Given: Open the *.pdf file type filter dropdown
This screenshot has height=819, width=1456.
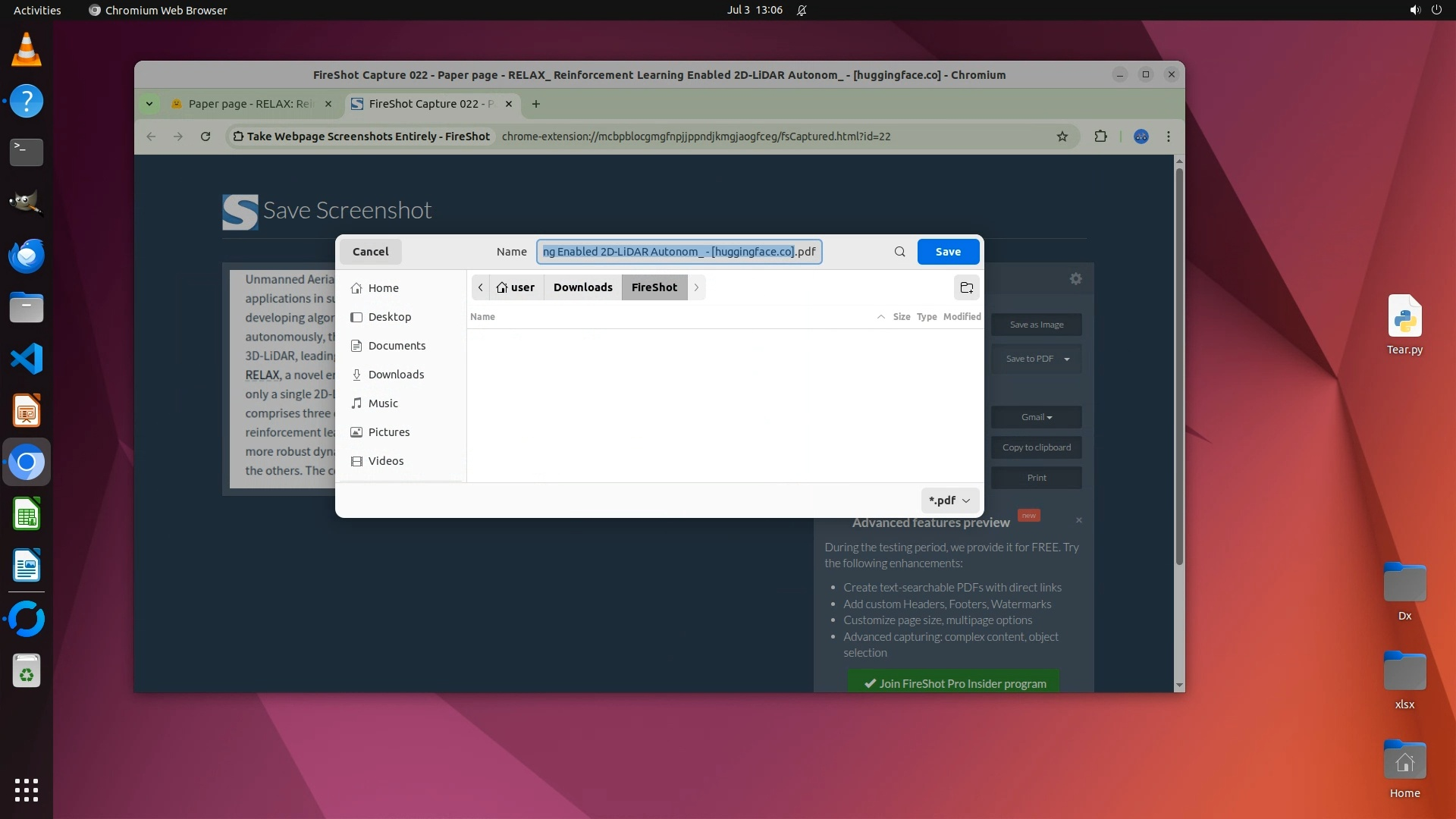Looking at the screenshot, I should [x=949, y=500].
